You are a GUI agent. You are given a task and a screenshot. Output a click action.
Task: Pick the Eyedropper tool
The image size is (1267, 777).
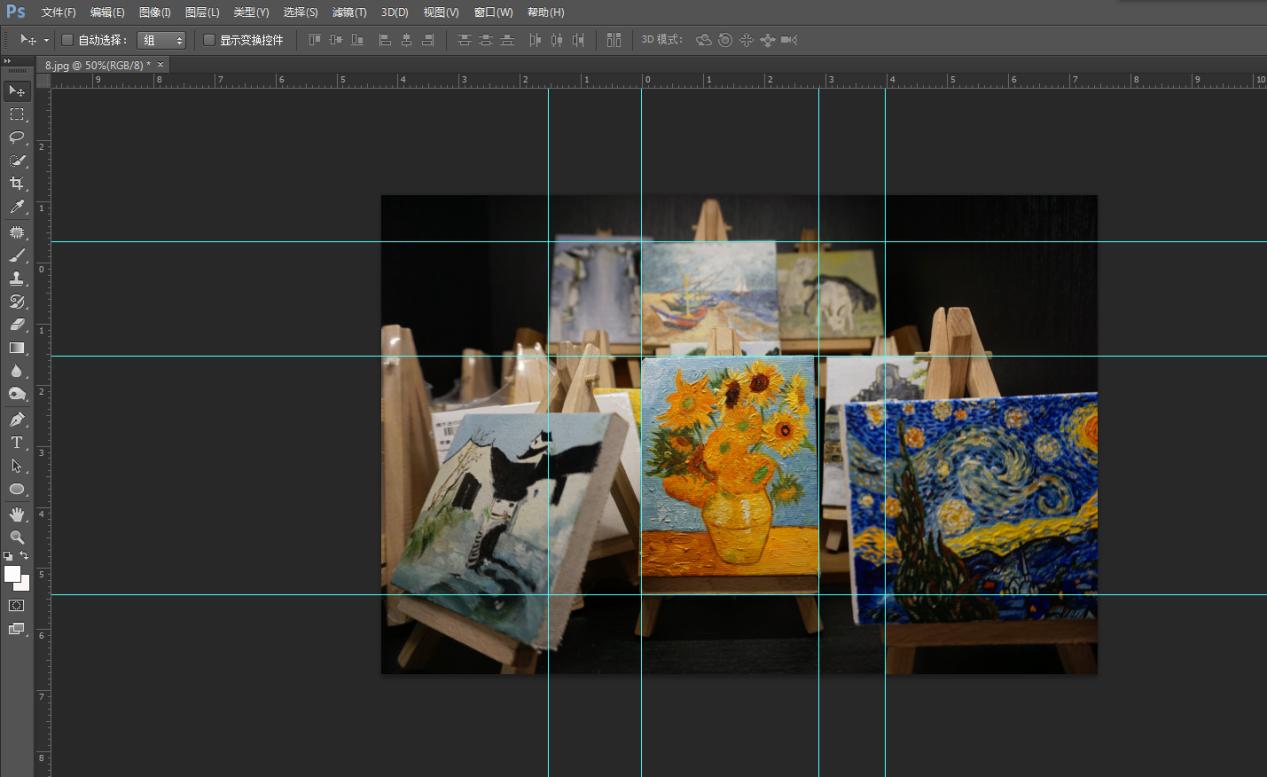[17, 208]
